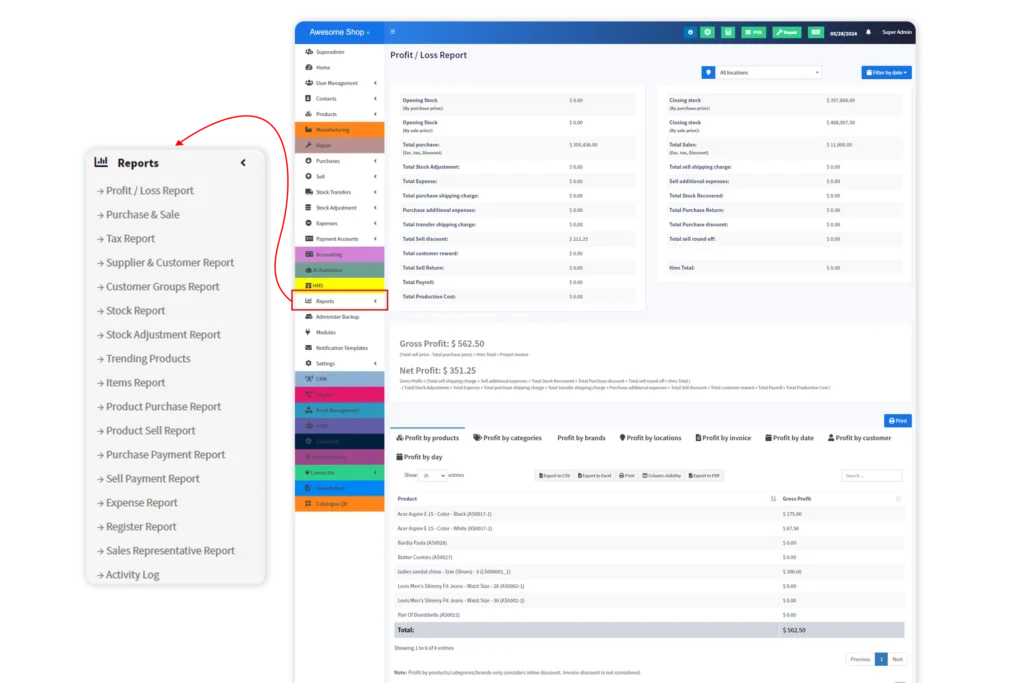Click the hamburger sidebar toggle icon

coord(393,32)
